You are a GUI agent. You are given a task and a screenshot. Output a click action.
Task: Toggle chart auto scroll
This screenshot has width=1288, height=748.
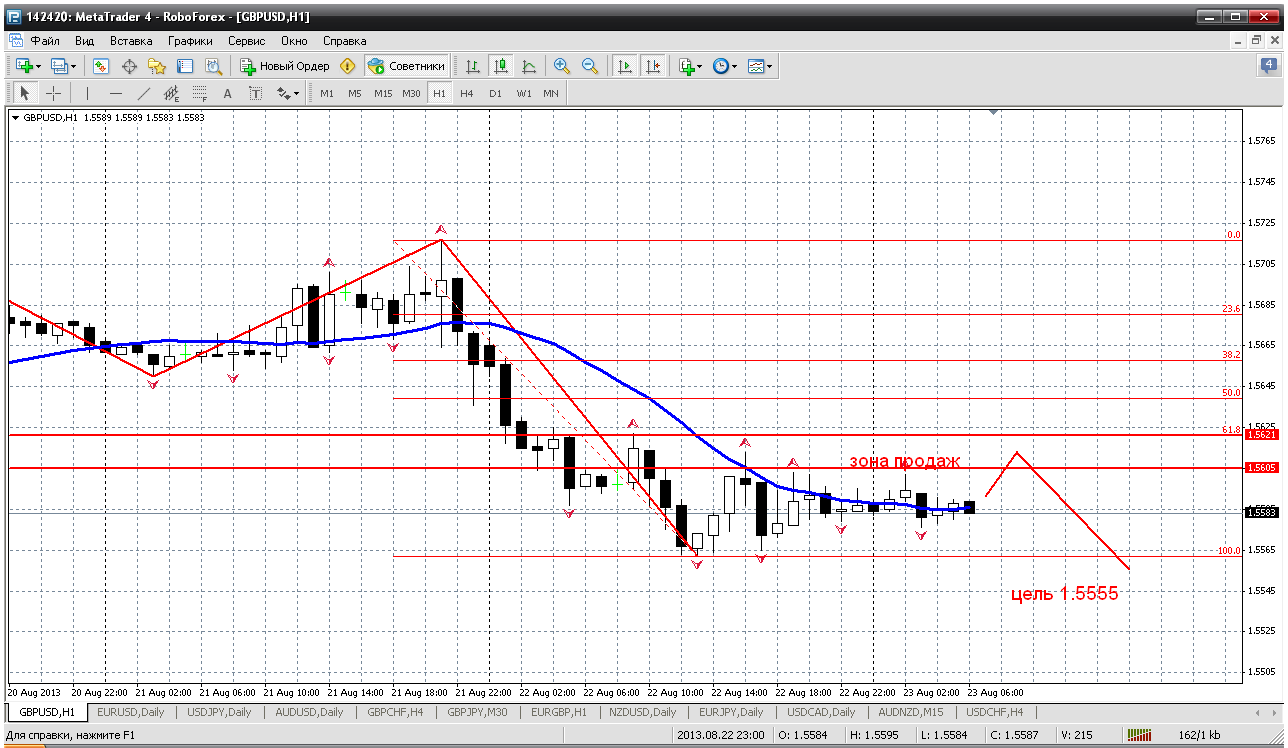click(625, 66)
